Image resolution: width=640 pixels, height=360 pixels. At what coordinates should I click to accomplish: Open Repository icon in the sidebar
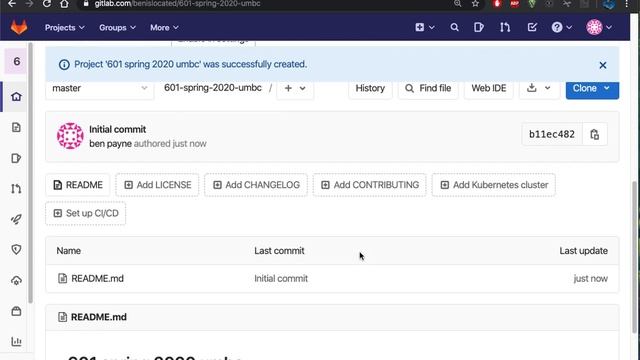pyautogui.click(x=16, y=127)
